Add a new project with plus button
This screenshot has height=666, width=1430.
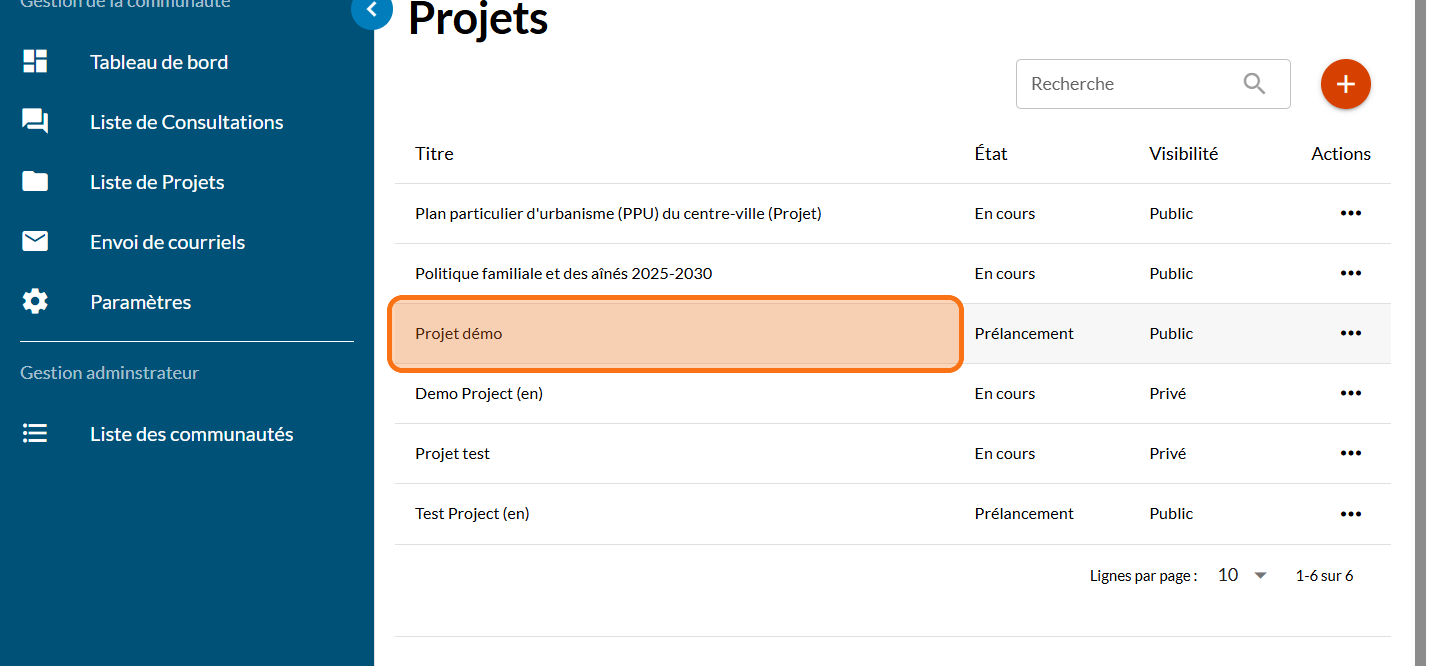tap(1345, 84)
